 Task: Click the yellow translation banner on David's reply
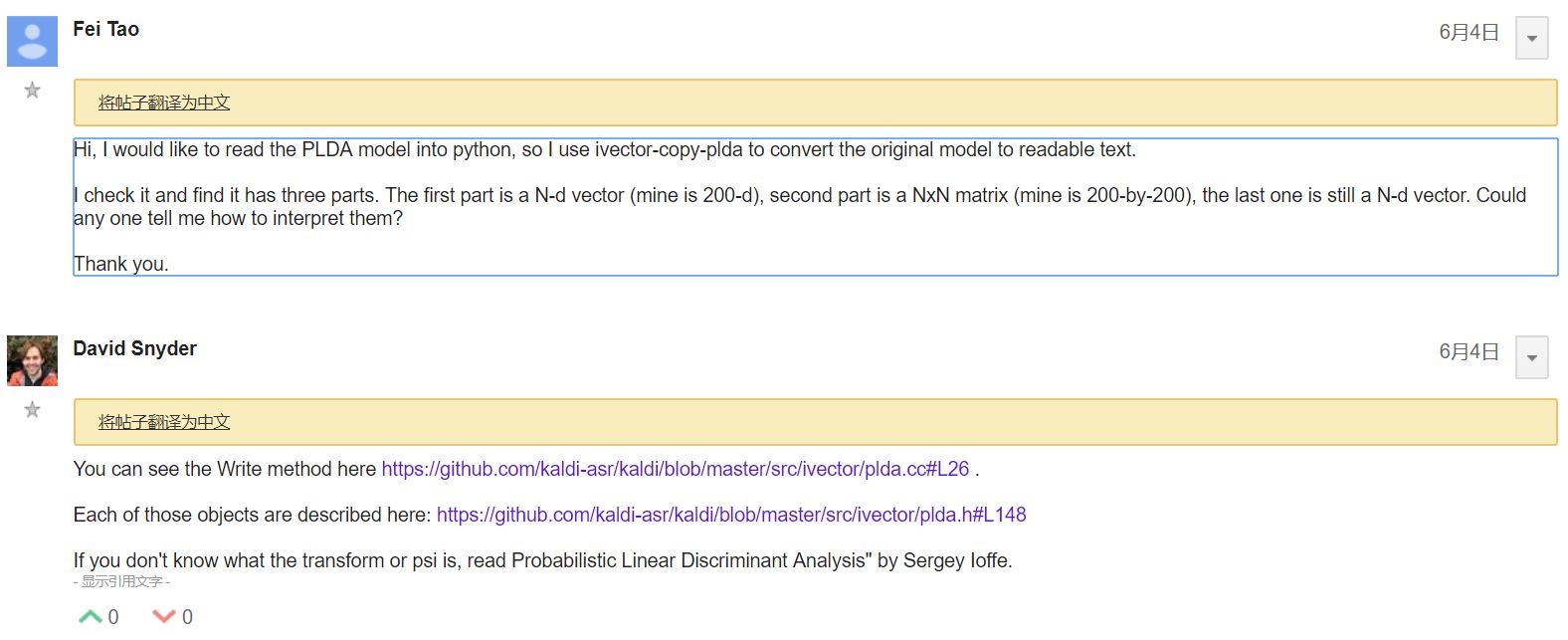tap(895, 422)
